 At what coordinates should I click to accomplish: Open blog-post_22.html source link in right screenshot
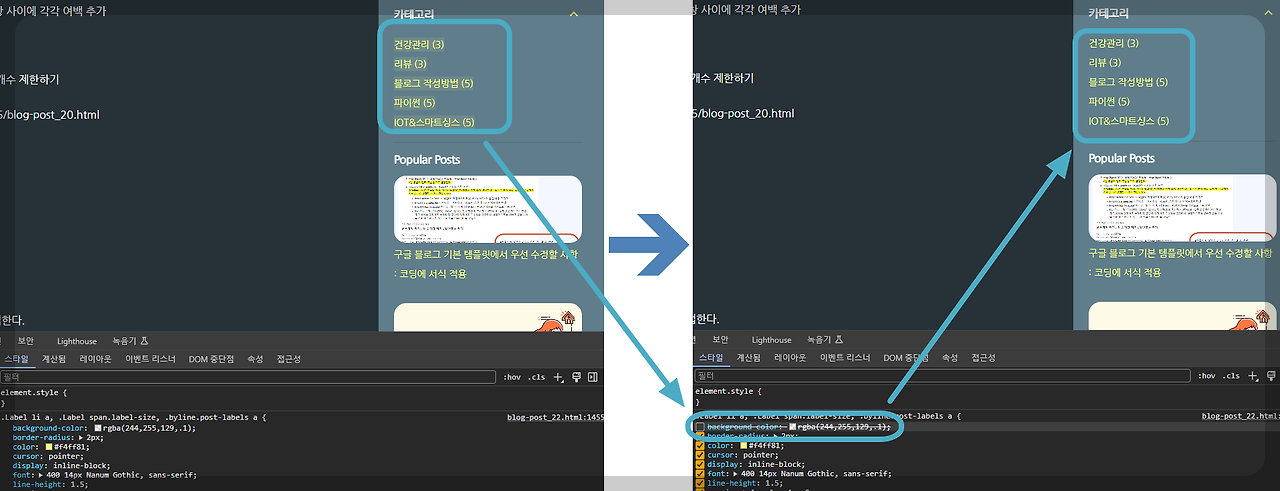point(1240,416)
